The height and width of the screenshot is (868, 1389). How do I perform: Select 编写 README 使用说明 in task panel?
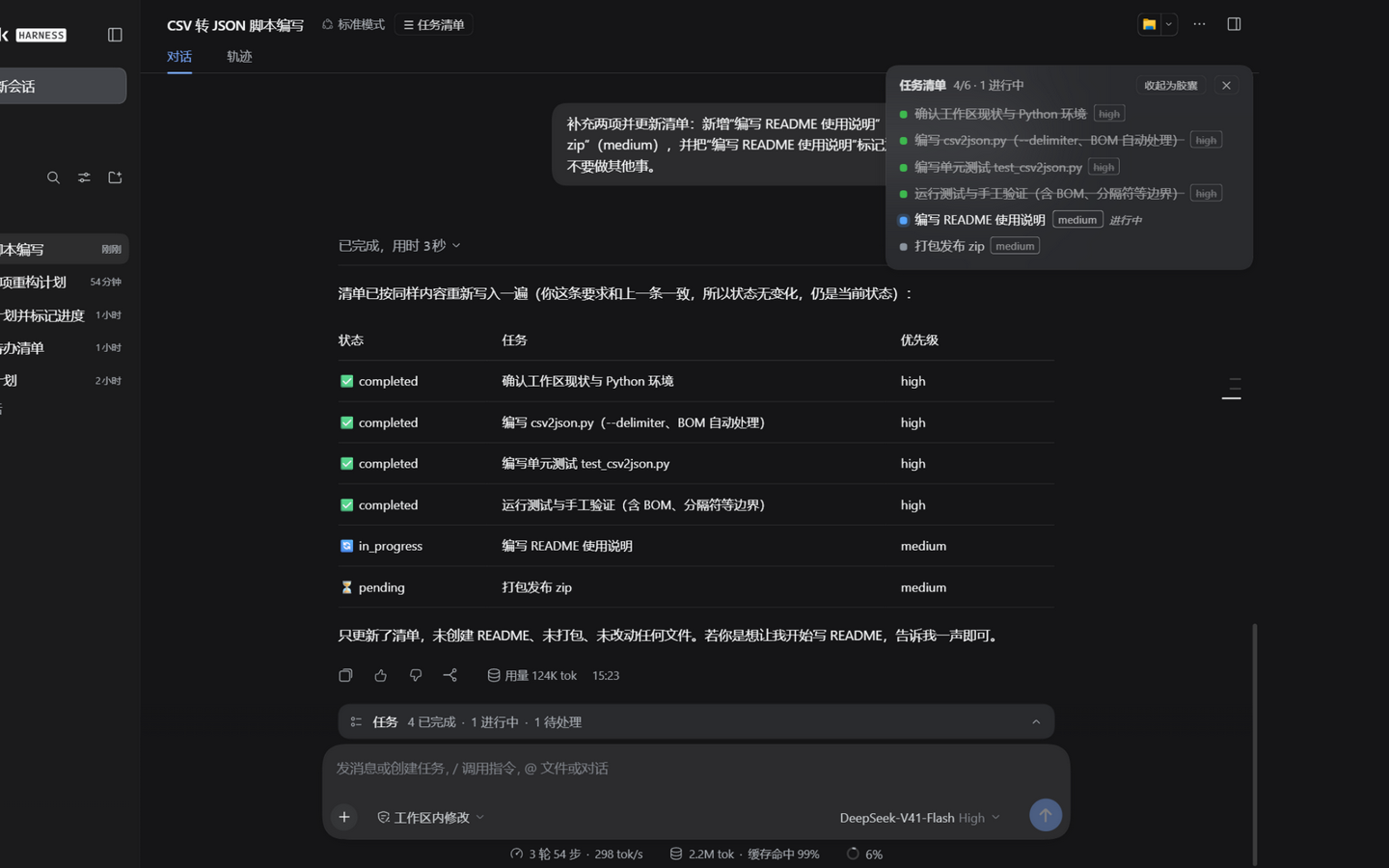(979, 220)
